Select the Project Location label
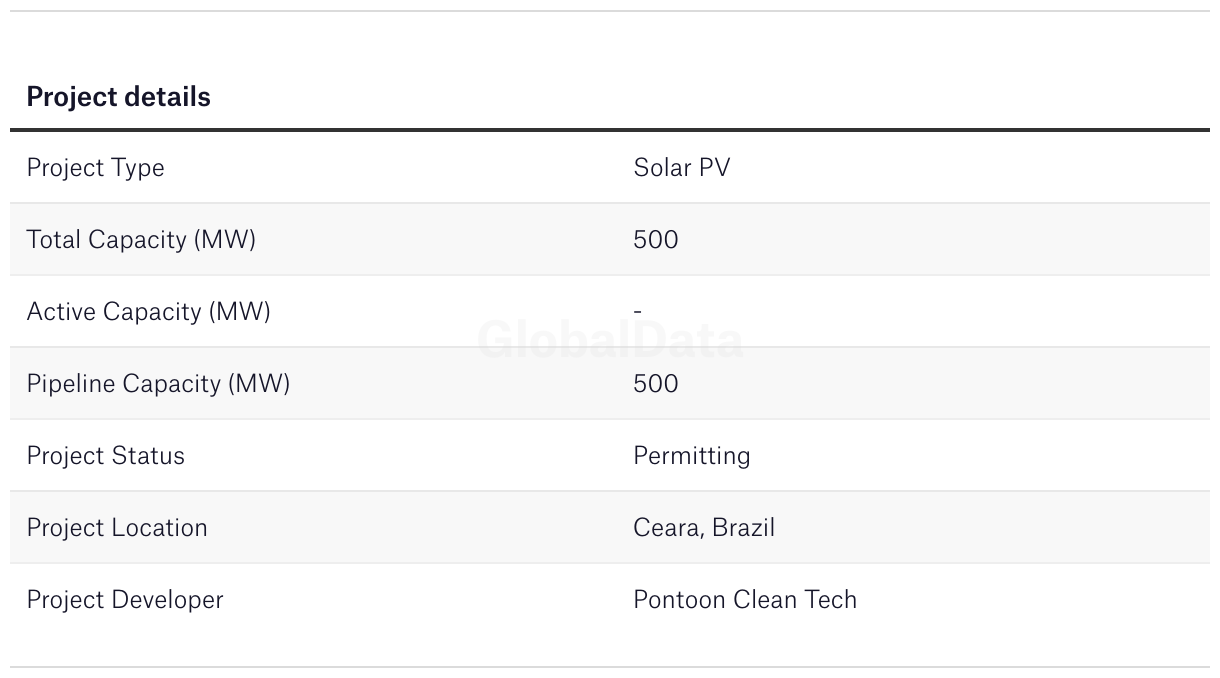This screenshot has height=678, width=1220. tap(117, 528)
